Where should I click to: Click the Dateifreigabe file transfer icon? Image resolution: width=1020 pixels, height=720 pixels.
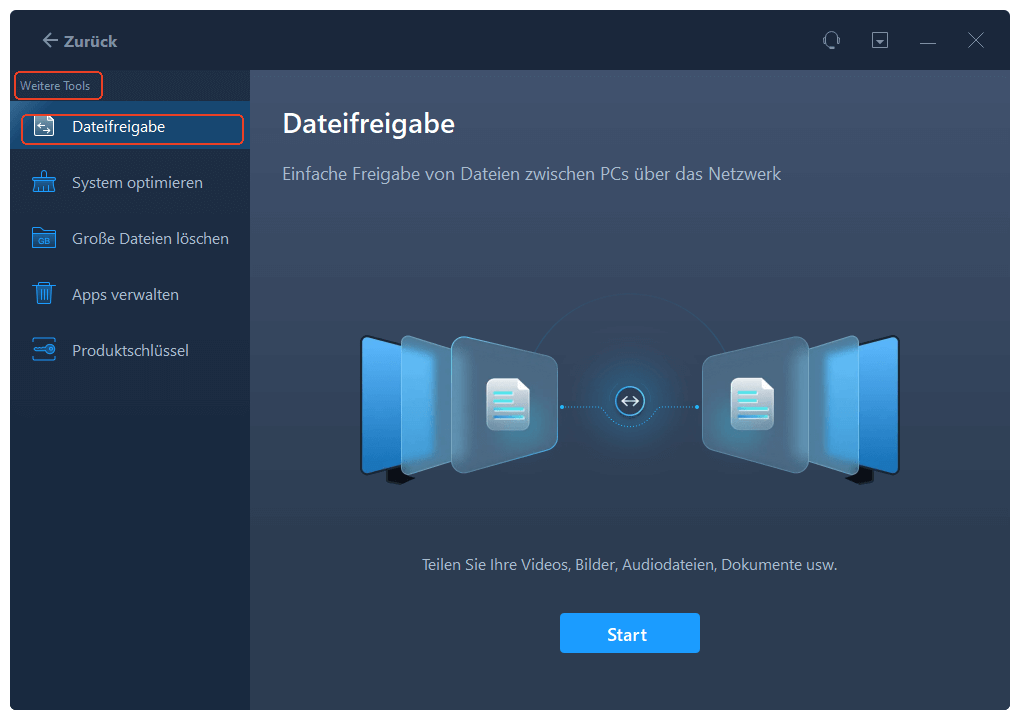click(44, 127)
